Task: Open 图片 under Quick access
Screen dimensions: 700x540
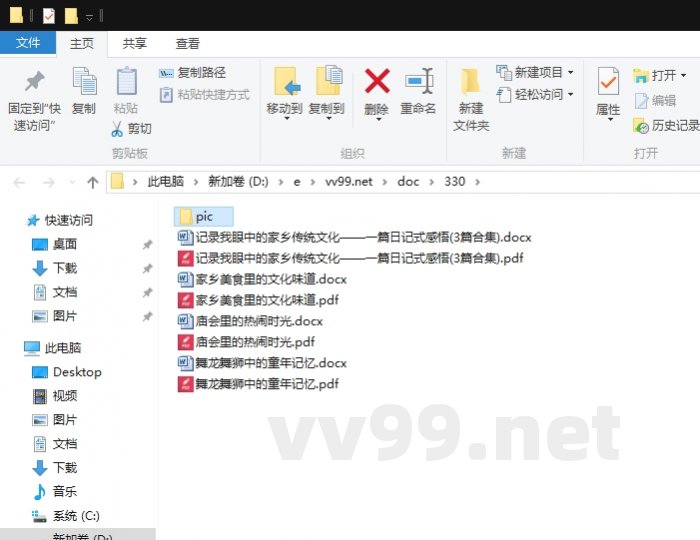Action: tap(55, 316)
